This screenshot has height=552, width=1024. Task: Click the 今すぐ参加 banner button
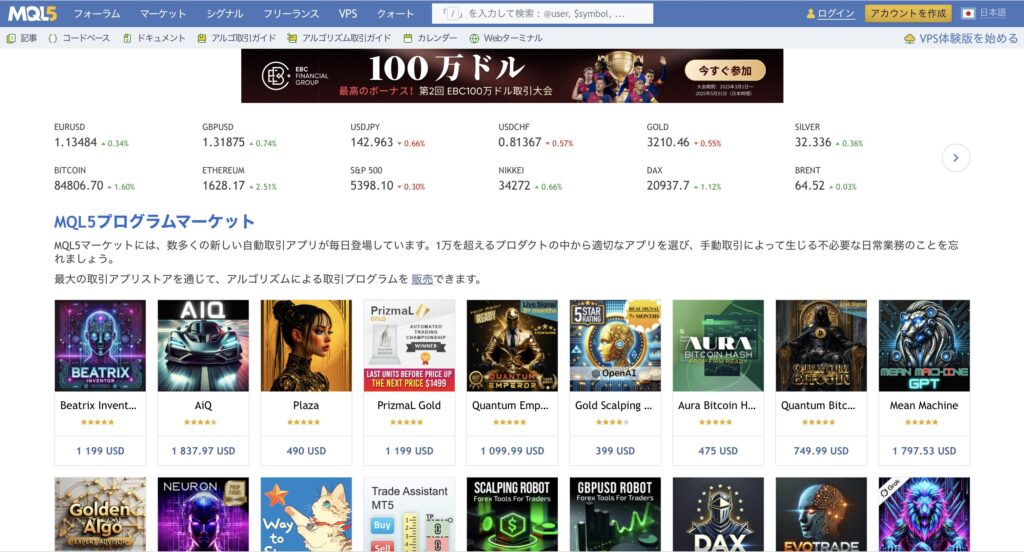725,71
